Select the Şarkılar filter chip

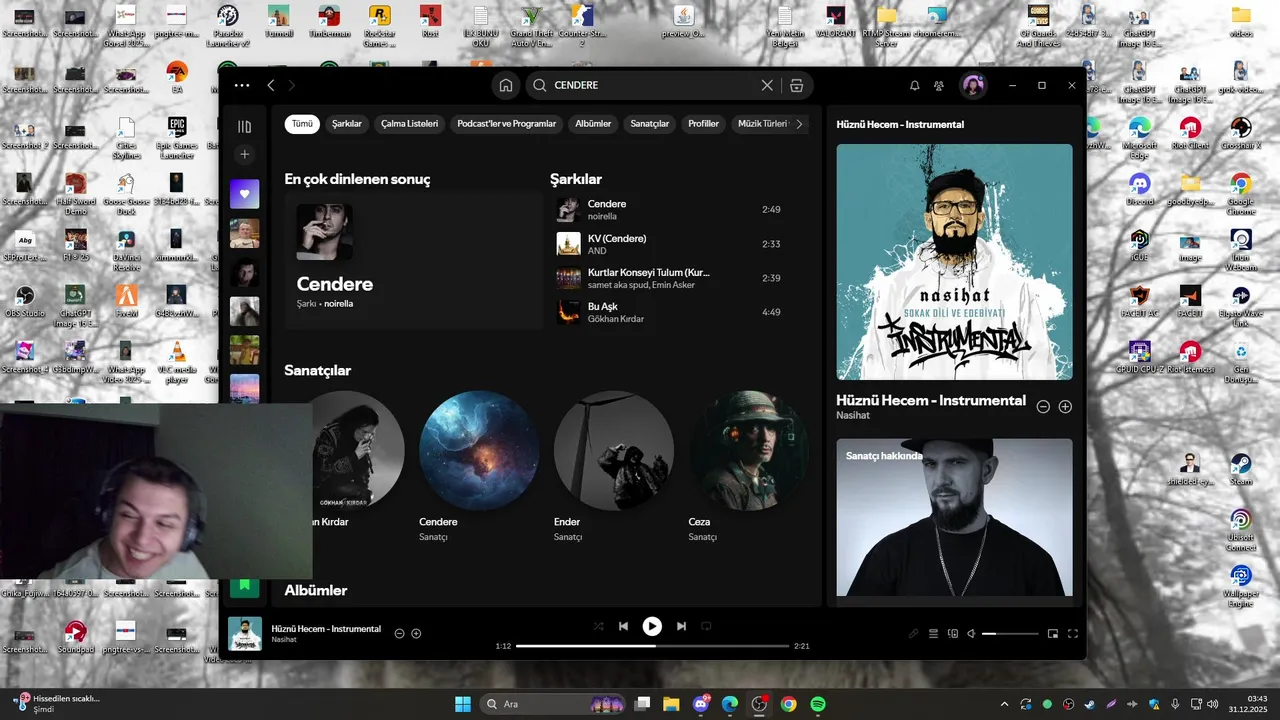pos(347,124)
